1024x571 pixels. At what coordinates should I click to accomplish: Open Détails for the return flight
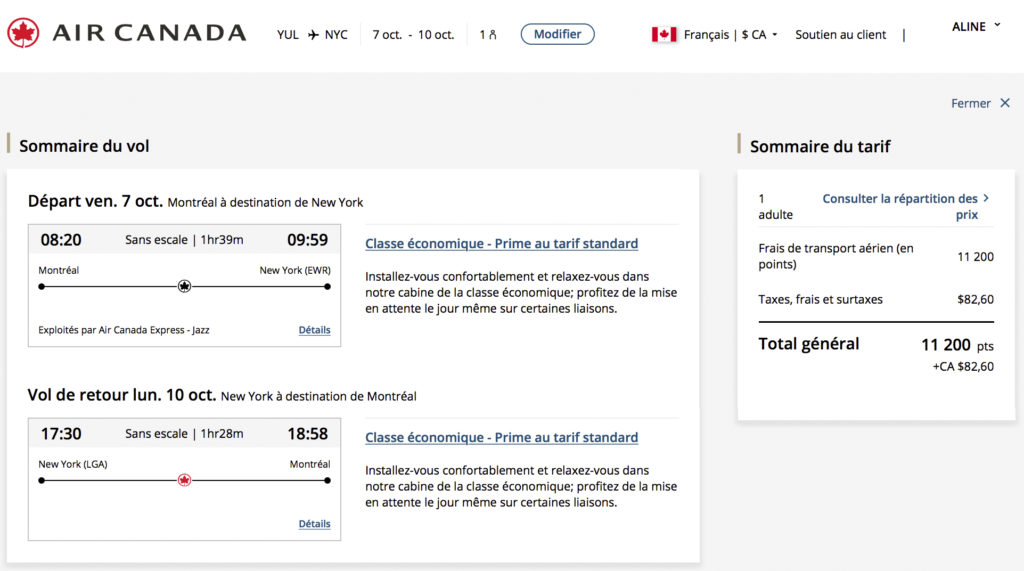tap(314, 524)
